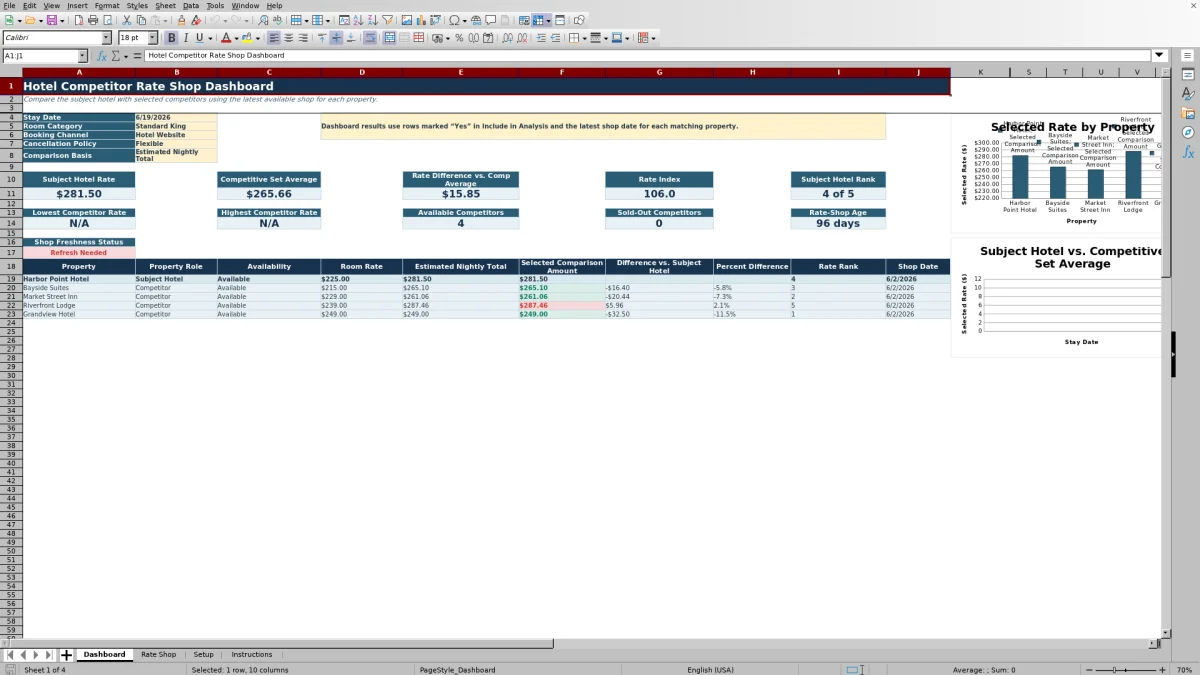1200x675 pixels.
Task: Toggle Align Right
Action: pyautogui.click(x=302, y=38)
